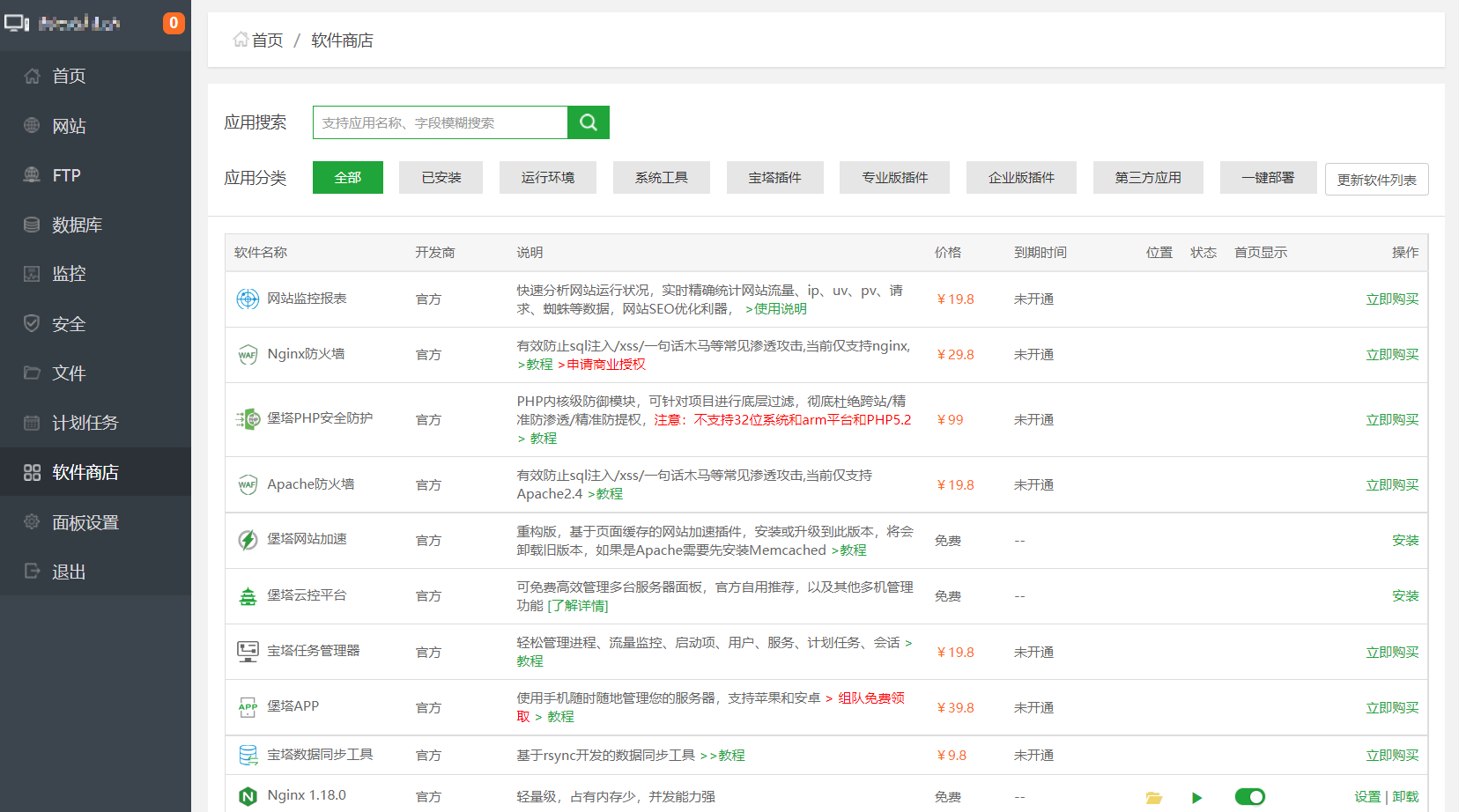Select the 专业版插件 category tab

click(895, 177)
